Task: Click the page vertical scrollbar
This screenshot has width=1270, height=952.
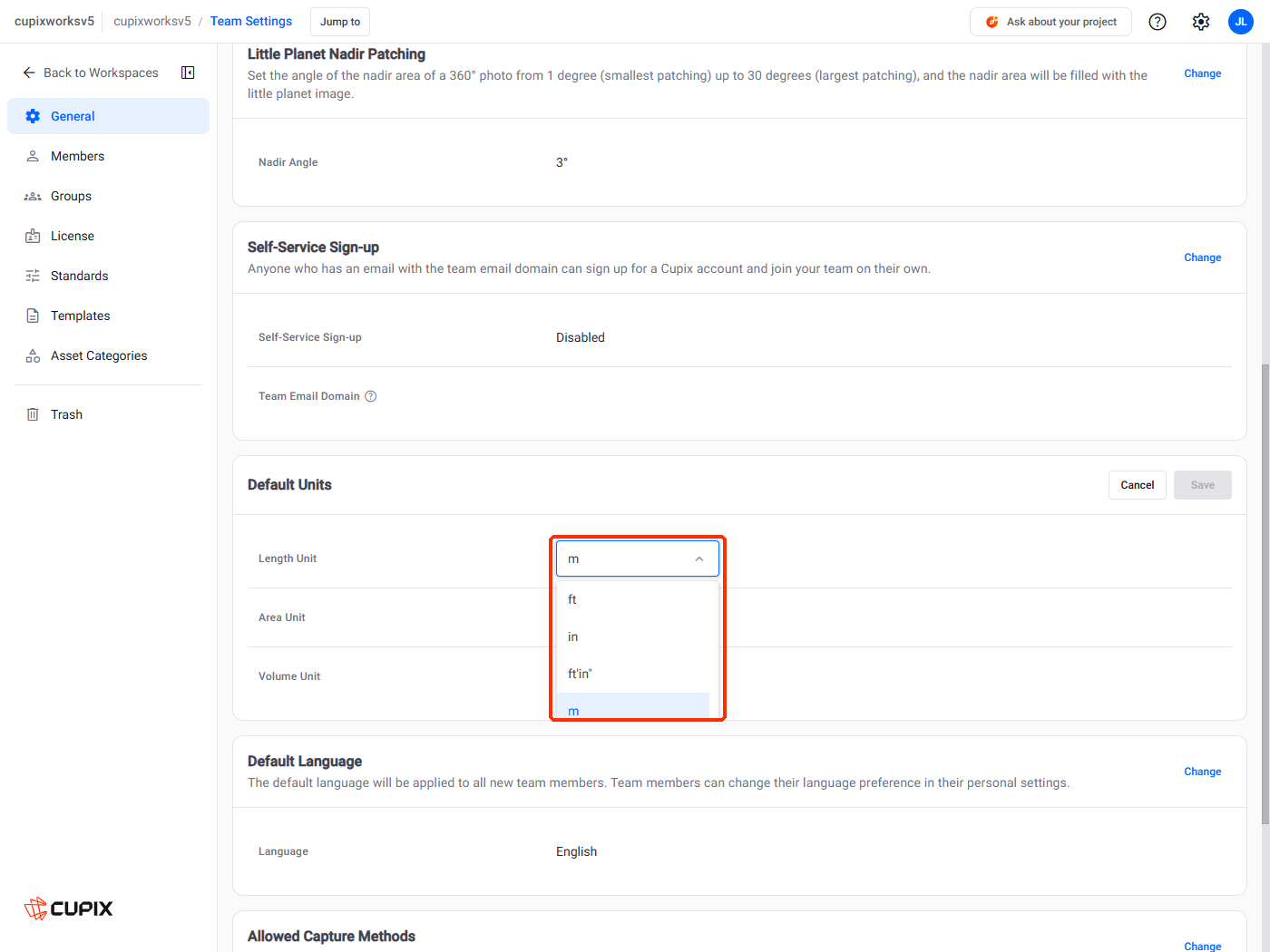Action: [1265, 594]
